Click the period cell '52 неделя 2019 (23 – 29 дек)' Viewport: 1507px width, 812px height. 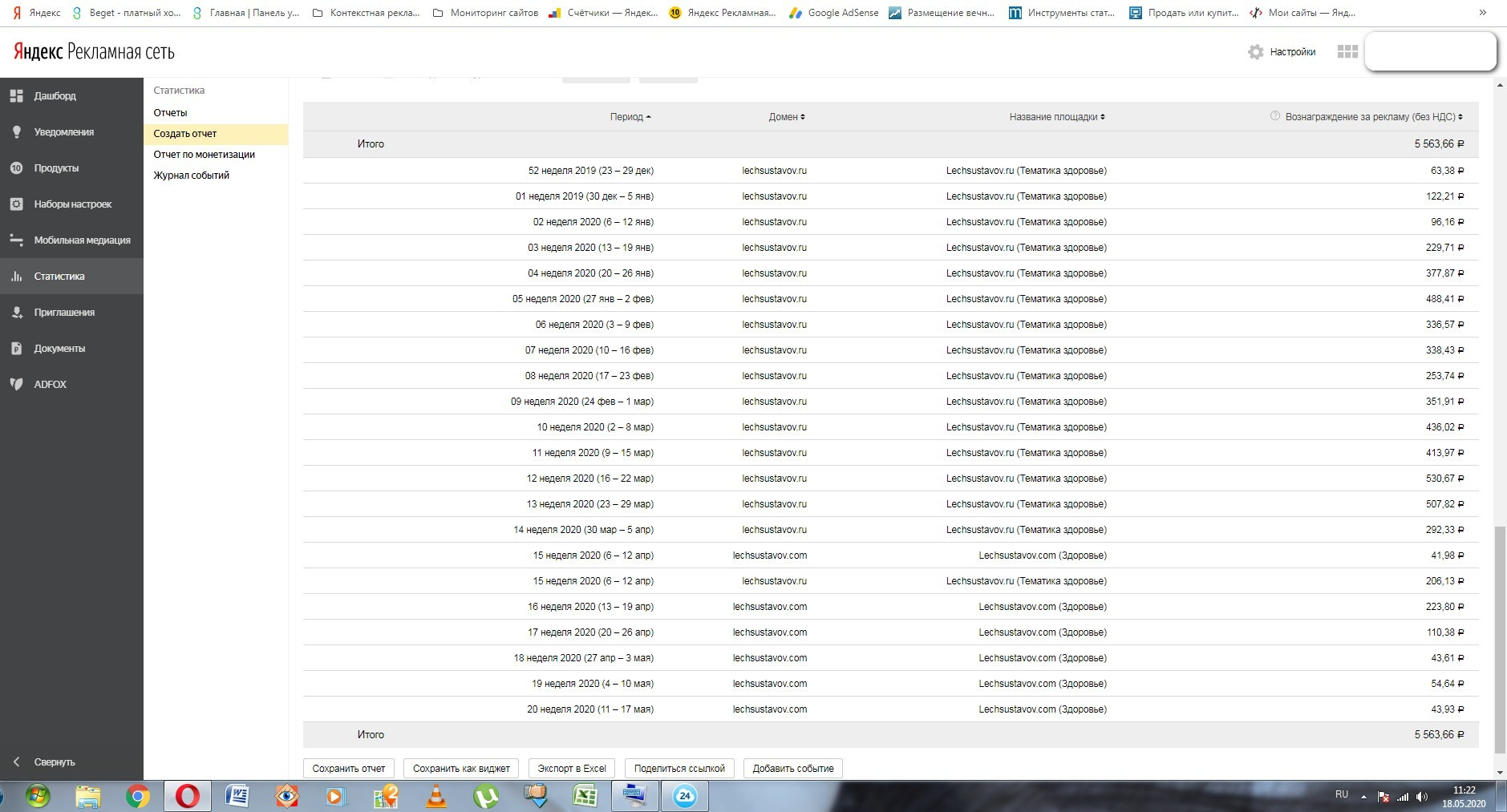click(x=590, y=171)
